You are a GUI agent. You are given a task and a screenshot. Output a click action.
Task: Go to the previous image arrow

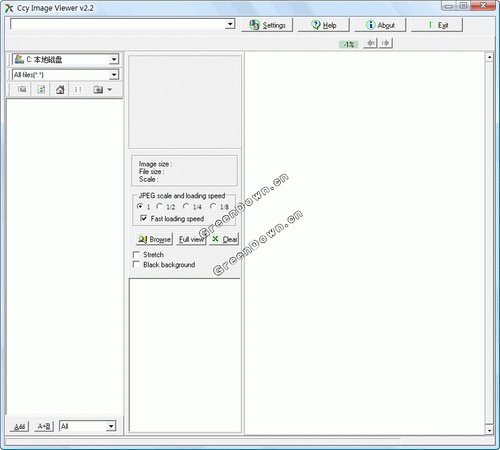pos(370,43)
